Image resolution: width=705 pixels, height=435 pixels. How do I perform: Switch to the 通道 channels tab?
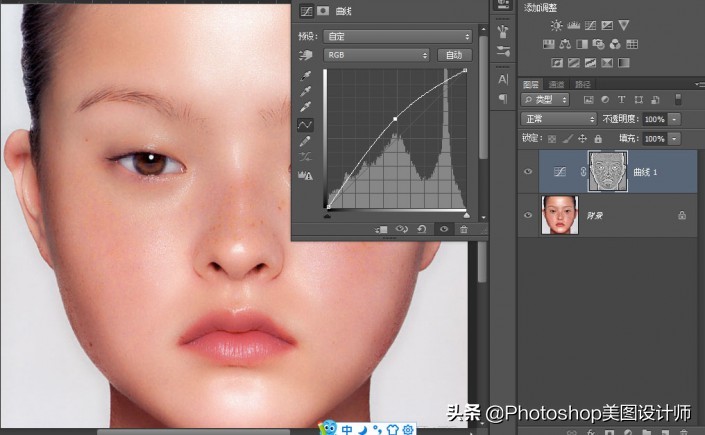[557, 85]
